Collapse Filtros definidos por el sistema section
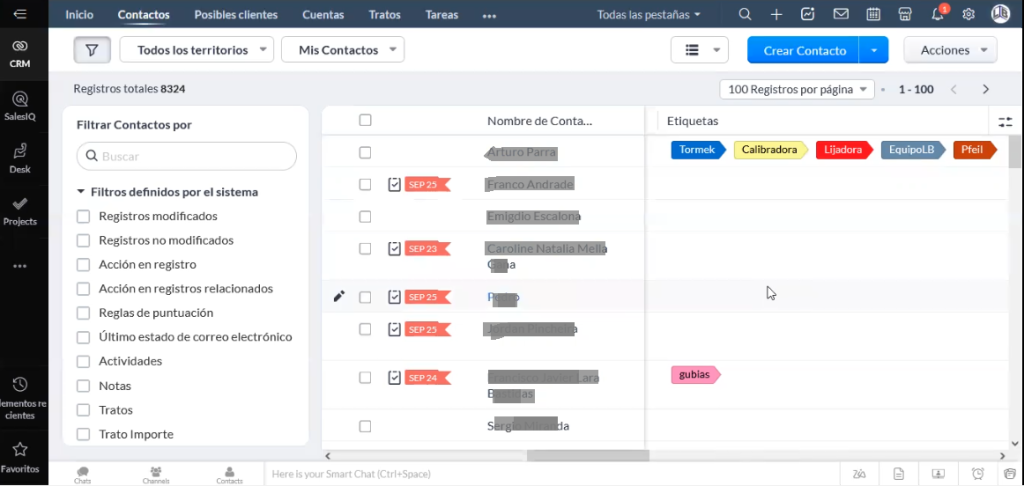The image size is (1024, 486). point(81,192)
